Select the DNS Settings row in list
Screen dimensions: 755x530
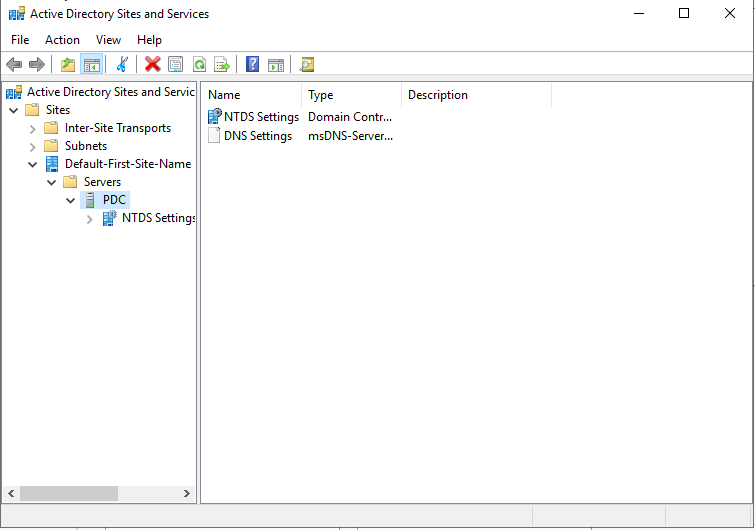pyautogui.click(x=258, y=136)
